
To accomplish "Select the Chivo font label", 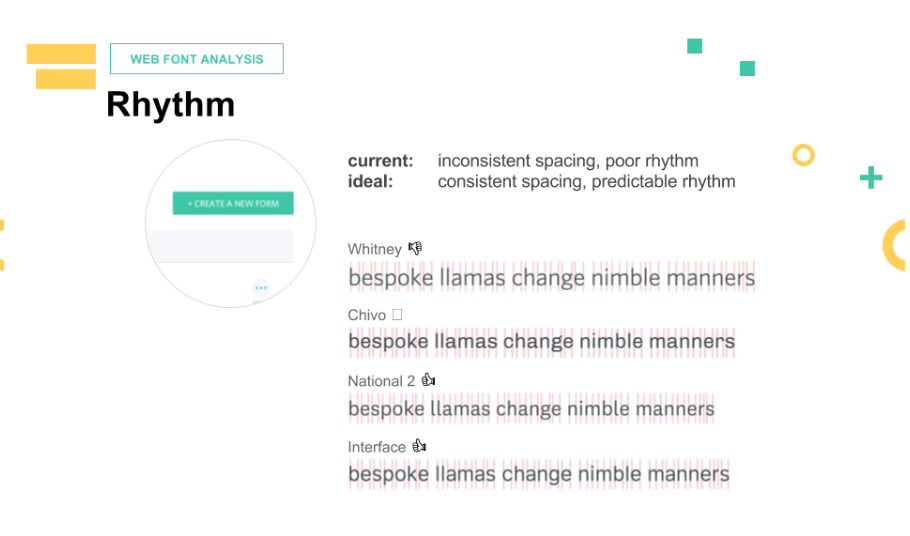I will pos(366,315).
